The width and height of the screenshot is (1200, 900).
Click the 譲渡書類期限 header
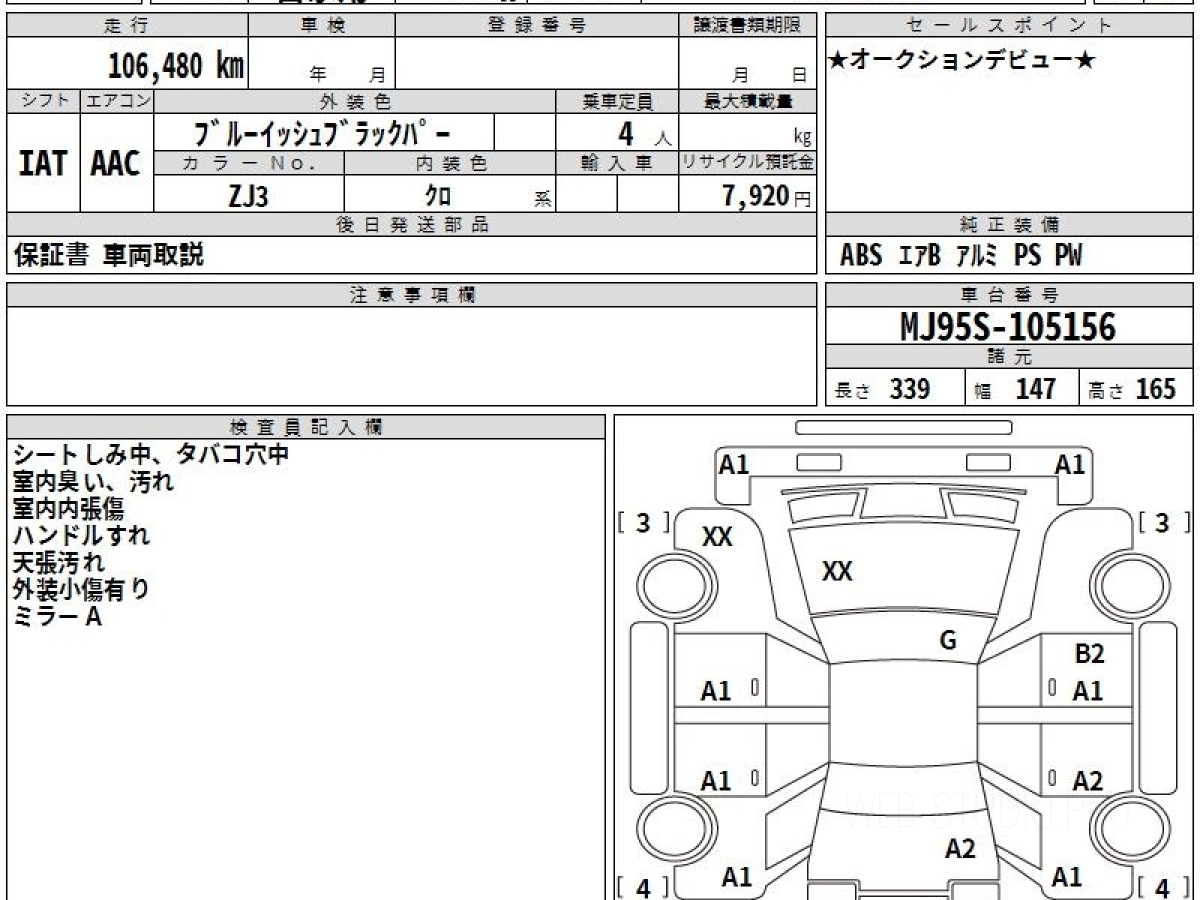point(747,26)
